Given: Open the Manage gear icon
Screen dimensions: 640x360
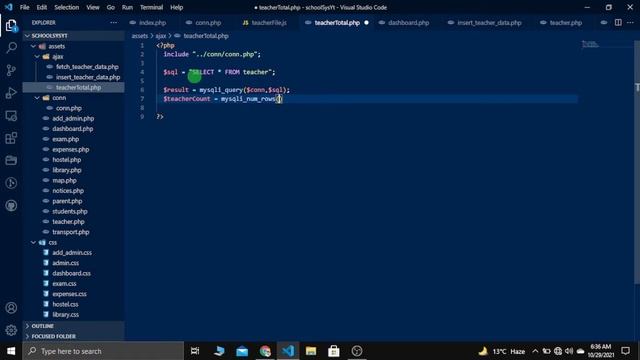Looking at the screenshot, I should [x=11, y=330].
